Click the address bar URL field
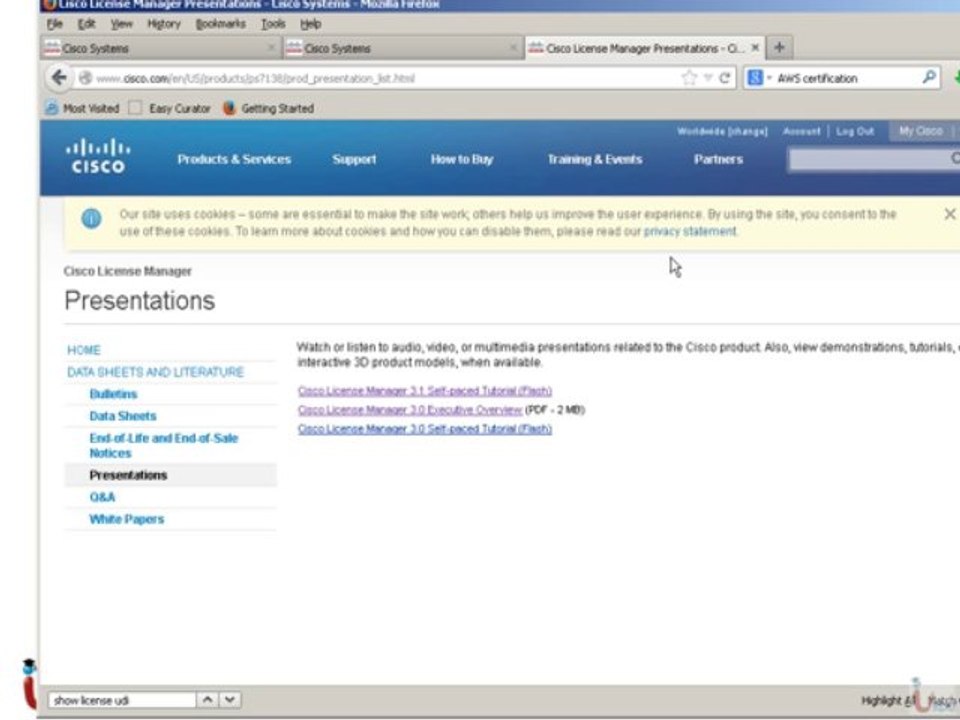 [386, 78]
